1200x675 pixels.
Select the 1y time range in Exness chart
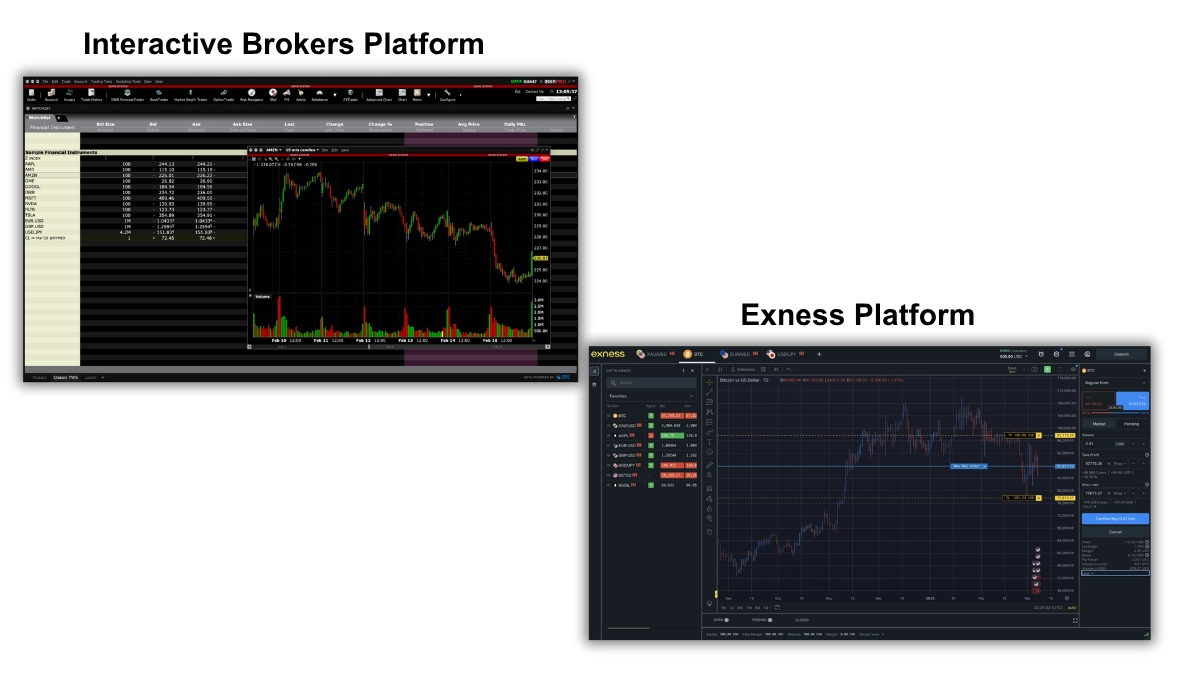click(731, 607)
